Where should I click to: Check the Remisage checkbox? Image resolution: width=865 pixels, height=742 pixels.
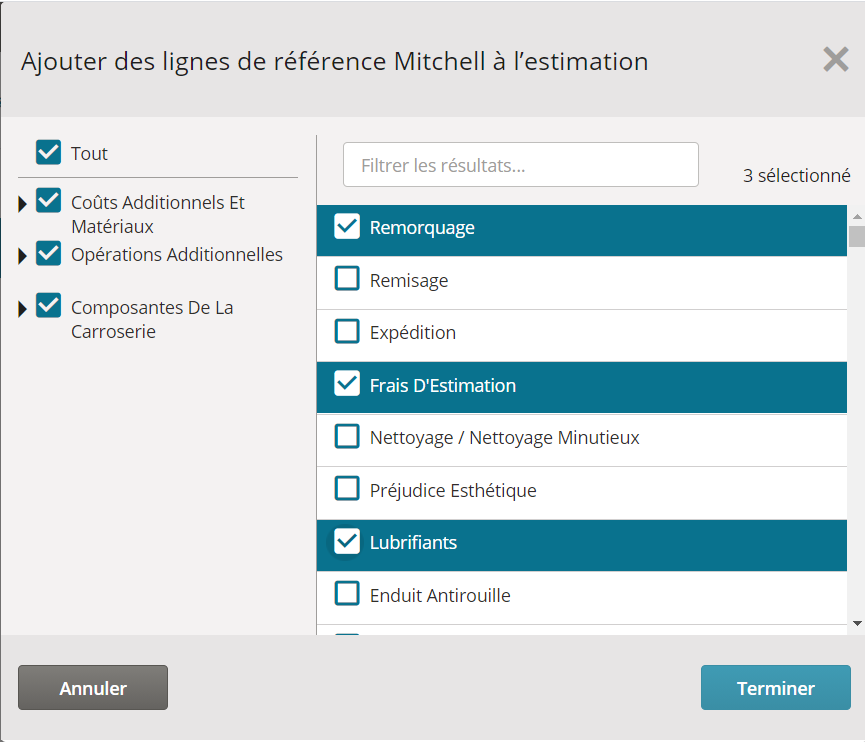coord(347,279)
